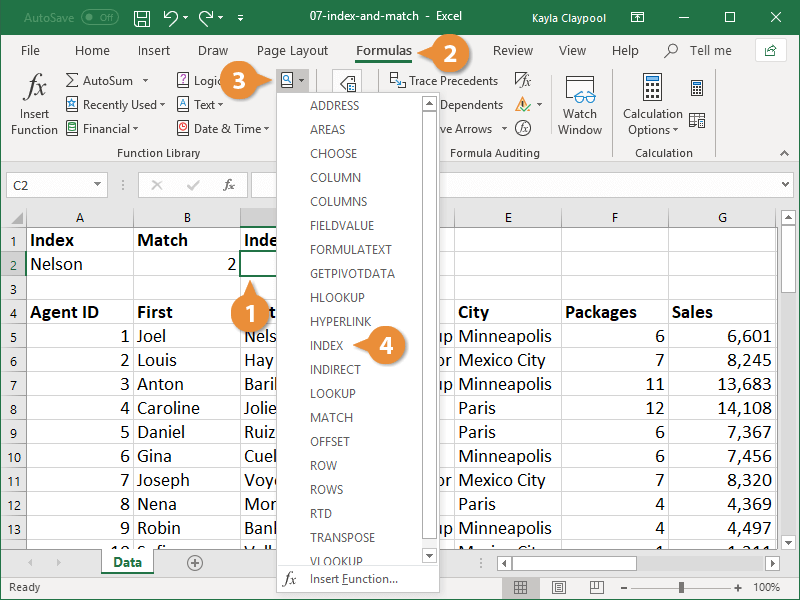Open the Watch Window tool
Screen dimensions: 800x600
pos(580,105)
